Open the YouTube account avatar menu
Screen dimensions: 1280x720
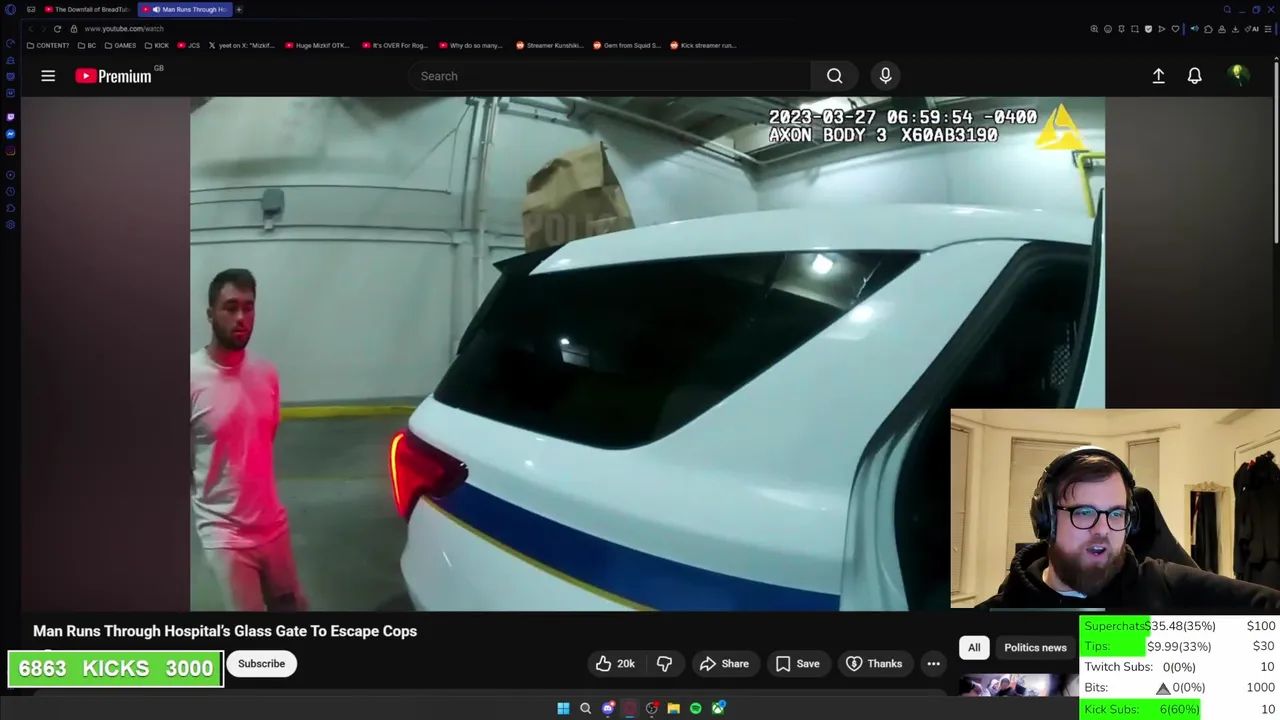[1238, 74]
